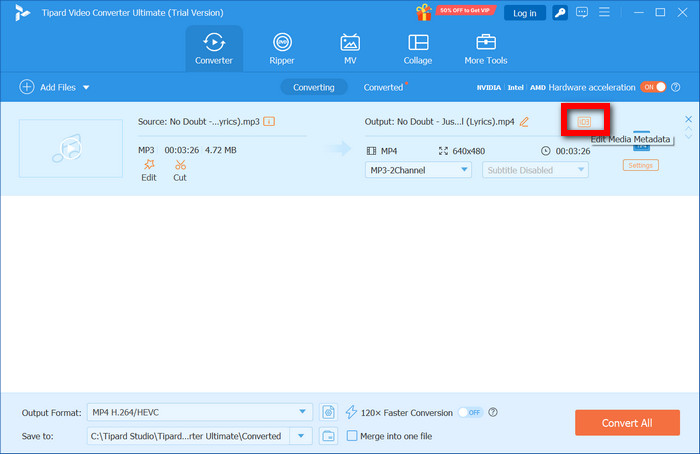700x454 pixels.
Task: Click the ID3 Edit Media Metadata icon
Action: pyautogui.click(x=585, y=122)
